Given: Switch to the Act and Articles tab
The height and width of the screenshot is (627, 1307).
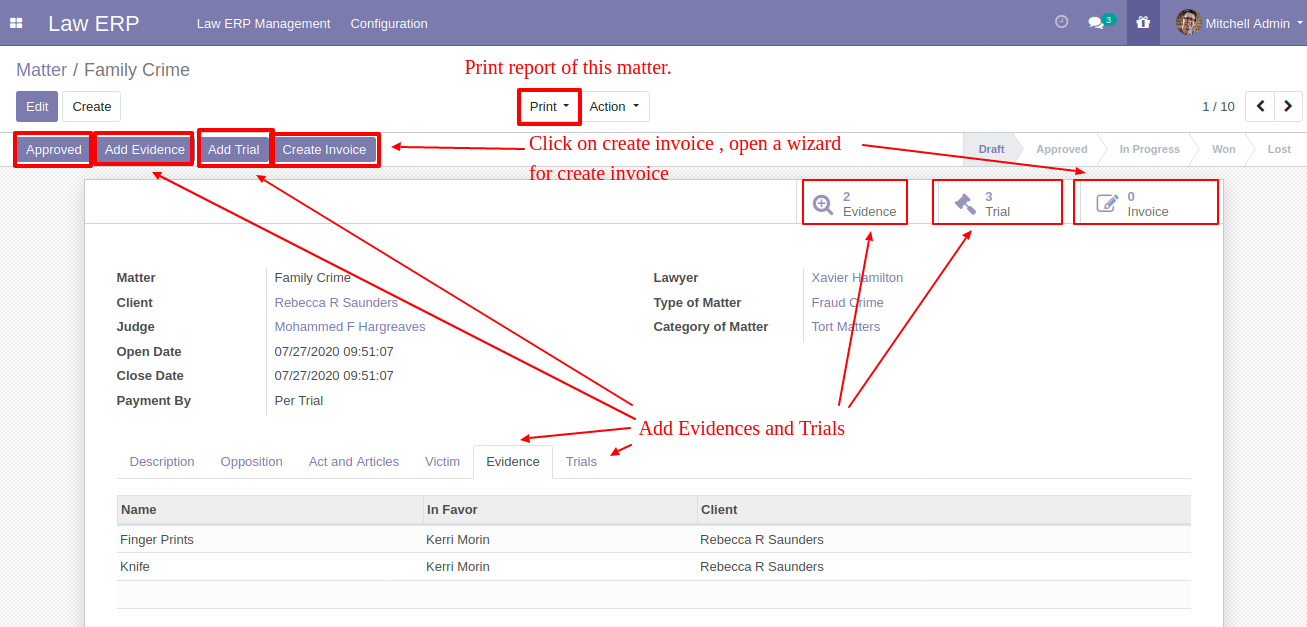Looking at the screenshot, I should (354, 462).
